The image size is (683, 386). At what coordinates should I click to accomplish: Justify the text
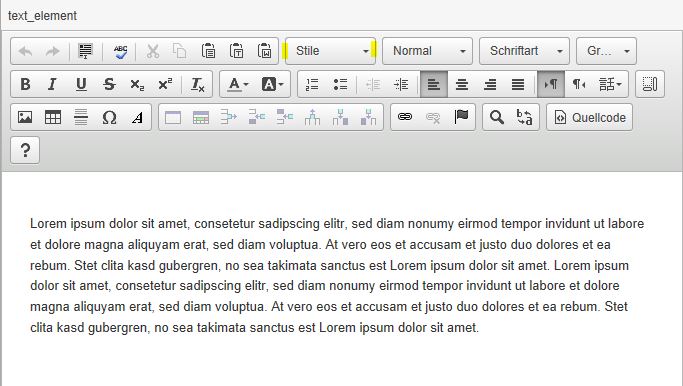pyautogui.click(x=517, y=84)
